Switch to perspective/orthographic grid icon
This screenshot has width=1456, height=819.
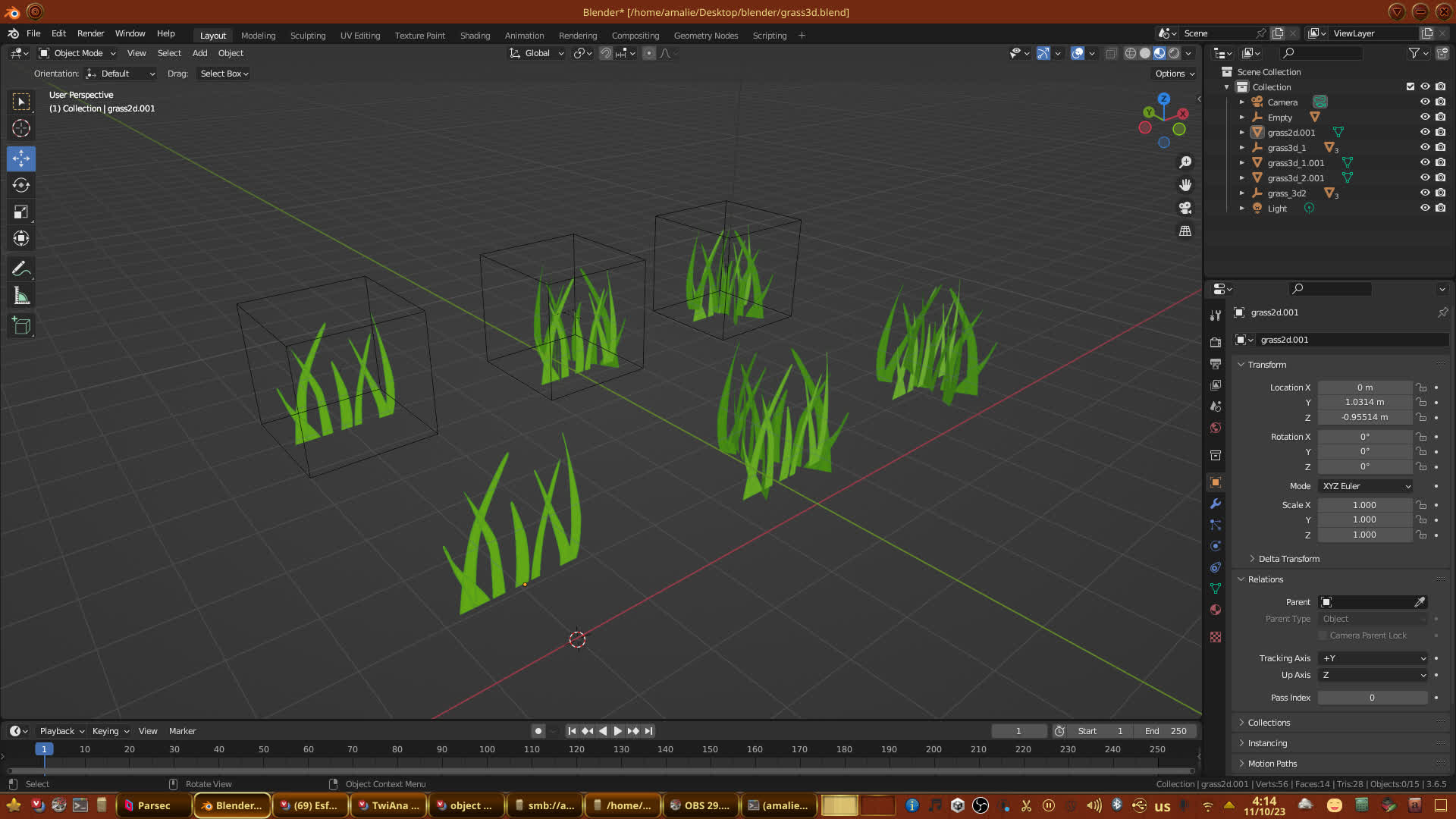[1185, 231]
